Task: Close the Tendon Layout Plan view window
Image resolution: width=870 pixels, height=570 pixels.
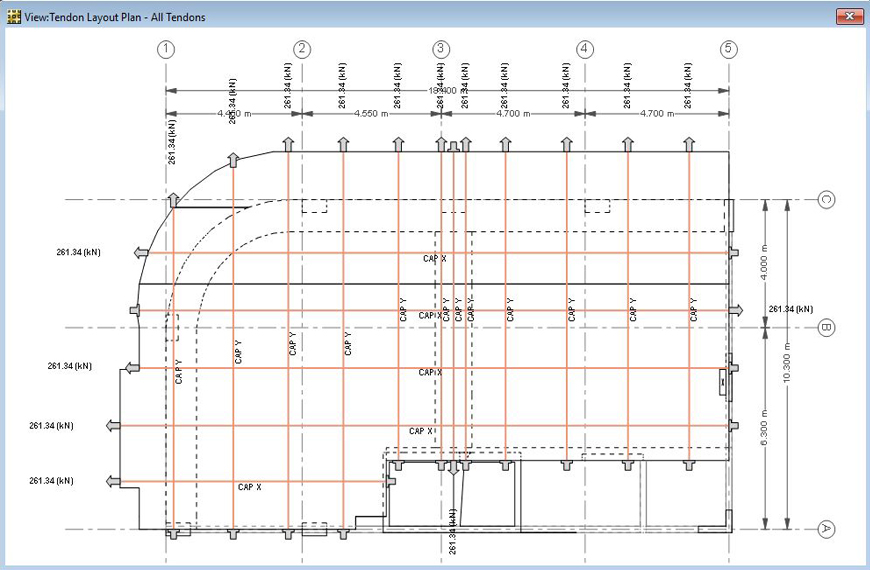Action: click(x=848, y=17)
